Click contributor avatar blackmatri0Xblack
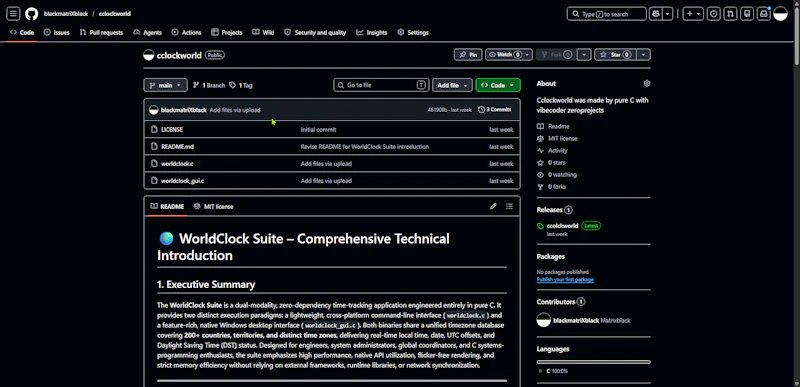The height and width of the screenshot is (387, 800). point(544,320)
